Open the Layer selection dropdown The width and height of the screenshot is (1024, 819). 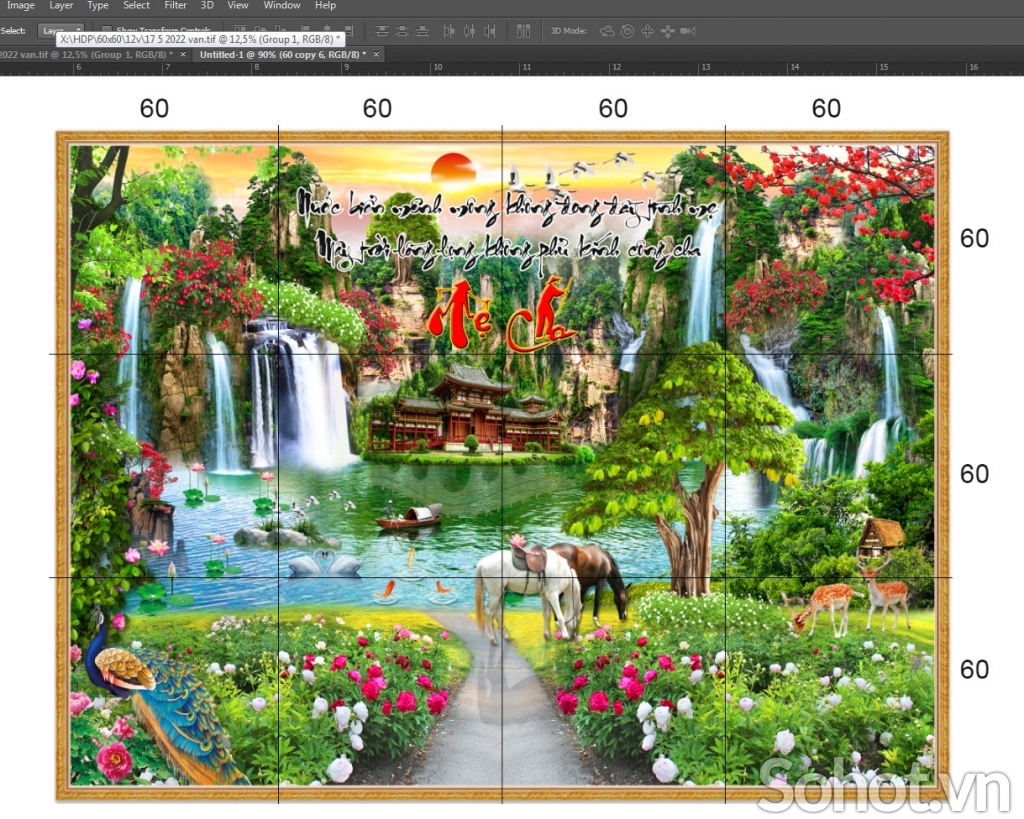pyautogui.click(x=62, y=31)
